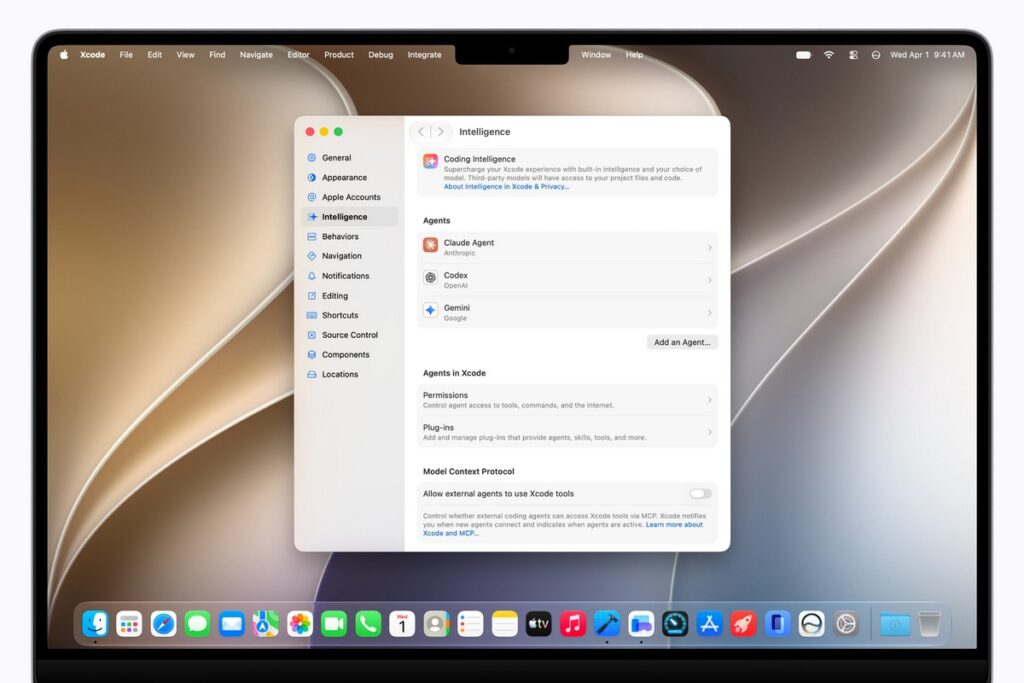Open Music from the Dock
Image resolution: width=1024 pixels, height=683 pixels.
[x=573, y=624]
